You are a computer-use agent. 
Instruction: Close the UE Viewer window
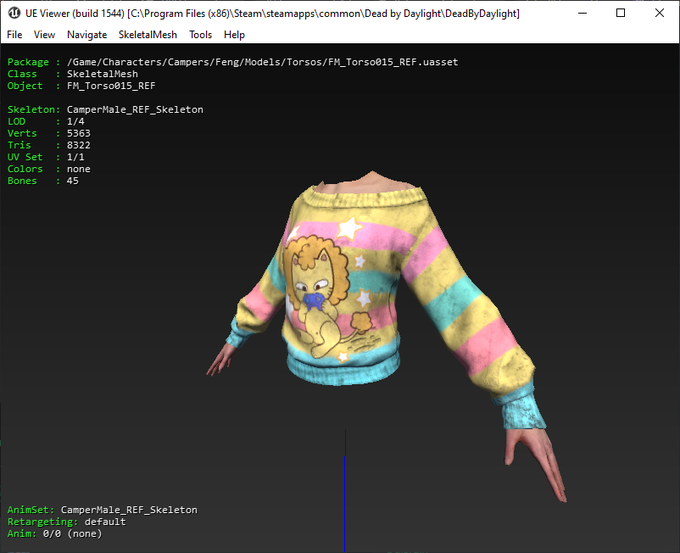tap(659, 13)
